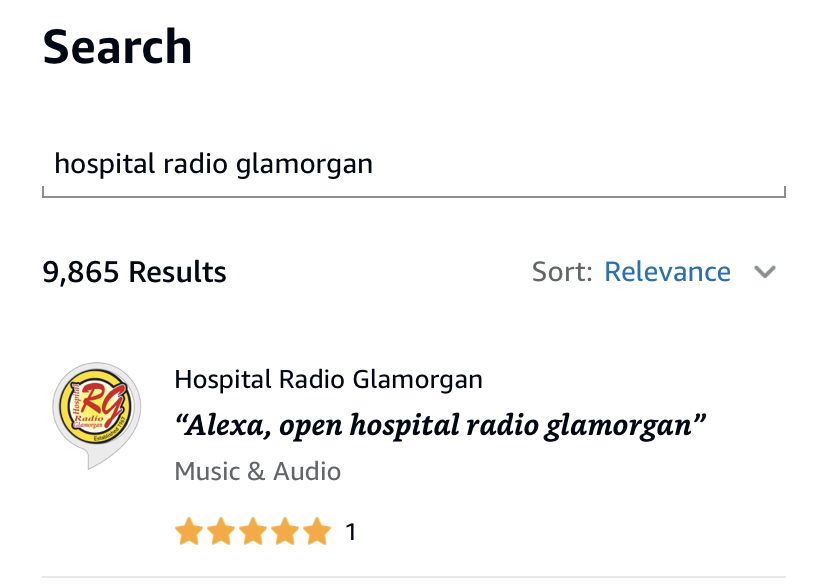
Task: Select the Alexa, open hospital radio glamorgan phrase
Action: click(440, 425)
